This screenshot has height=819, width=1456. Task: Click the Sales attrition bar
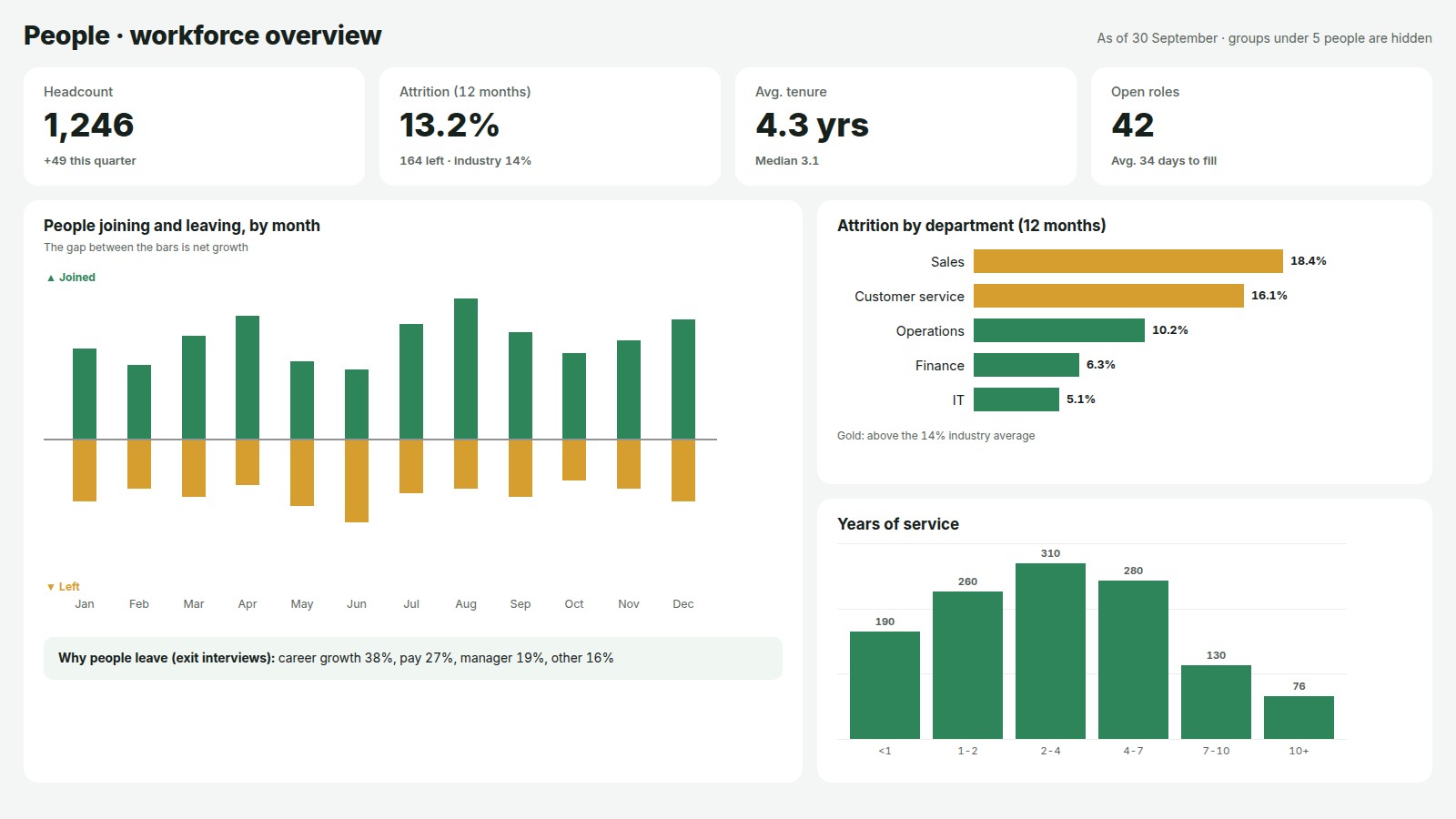(x=1128, y=261)
